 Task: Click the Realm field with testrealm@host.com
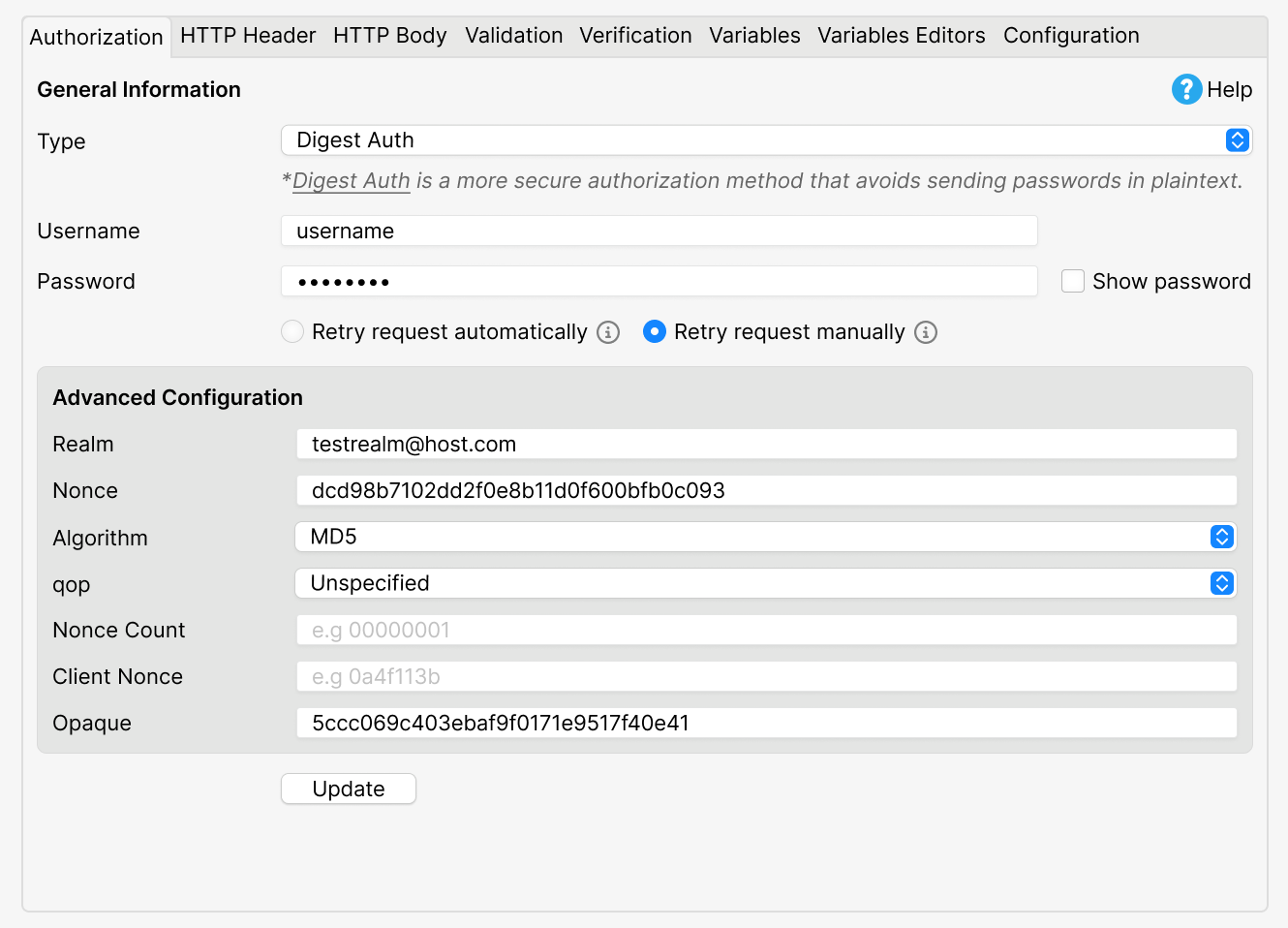click(x=767, y=444)
